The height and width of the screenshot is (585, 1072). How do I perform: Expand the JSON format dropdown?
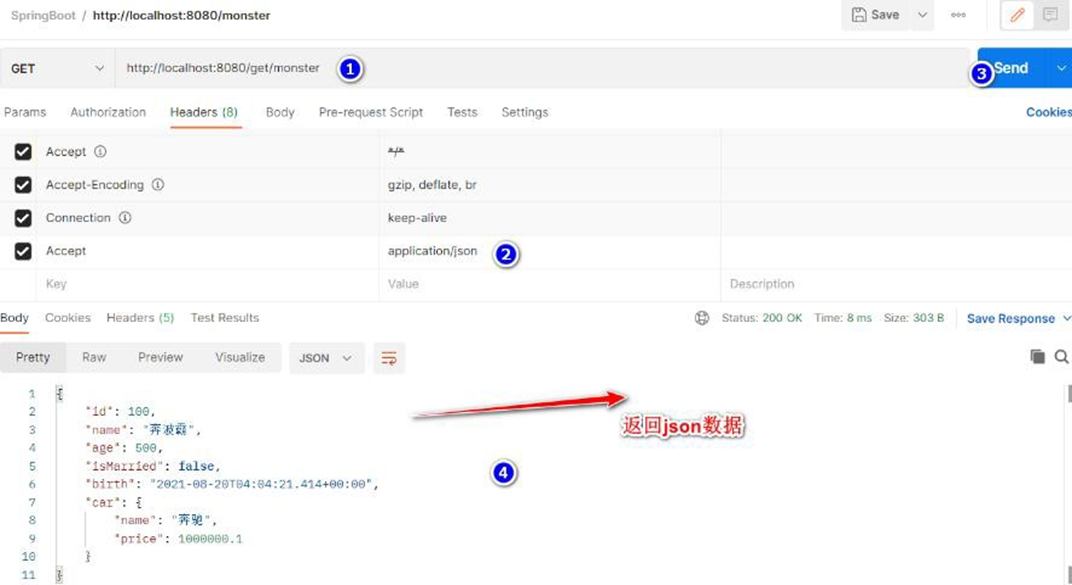pyautogui.click(x=326, y=358)
